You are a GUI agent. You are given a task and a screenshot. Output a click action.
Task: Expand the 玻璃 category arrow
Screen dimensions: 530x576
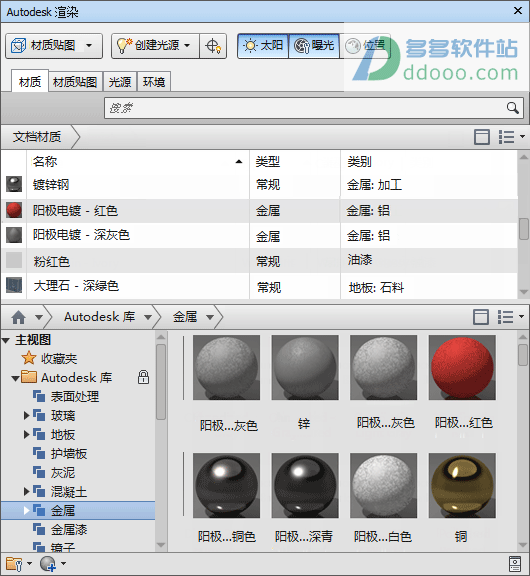click(x=26, y=415)
